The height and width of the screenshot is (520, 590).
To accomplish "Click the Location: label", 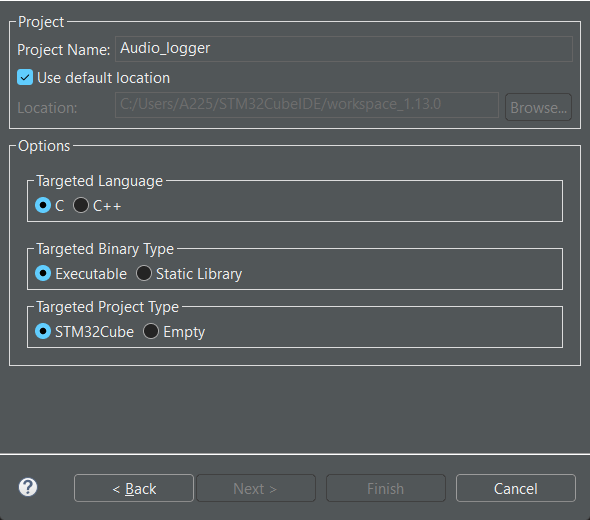I will coord(47,108).
